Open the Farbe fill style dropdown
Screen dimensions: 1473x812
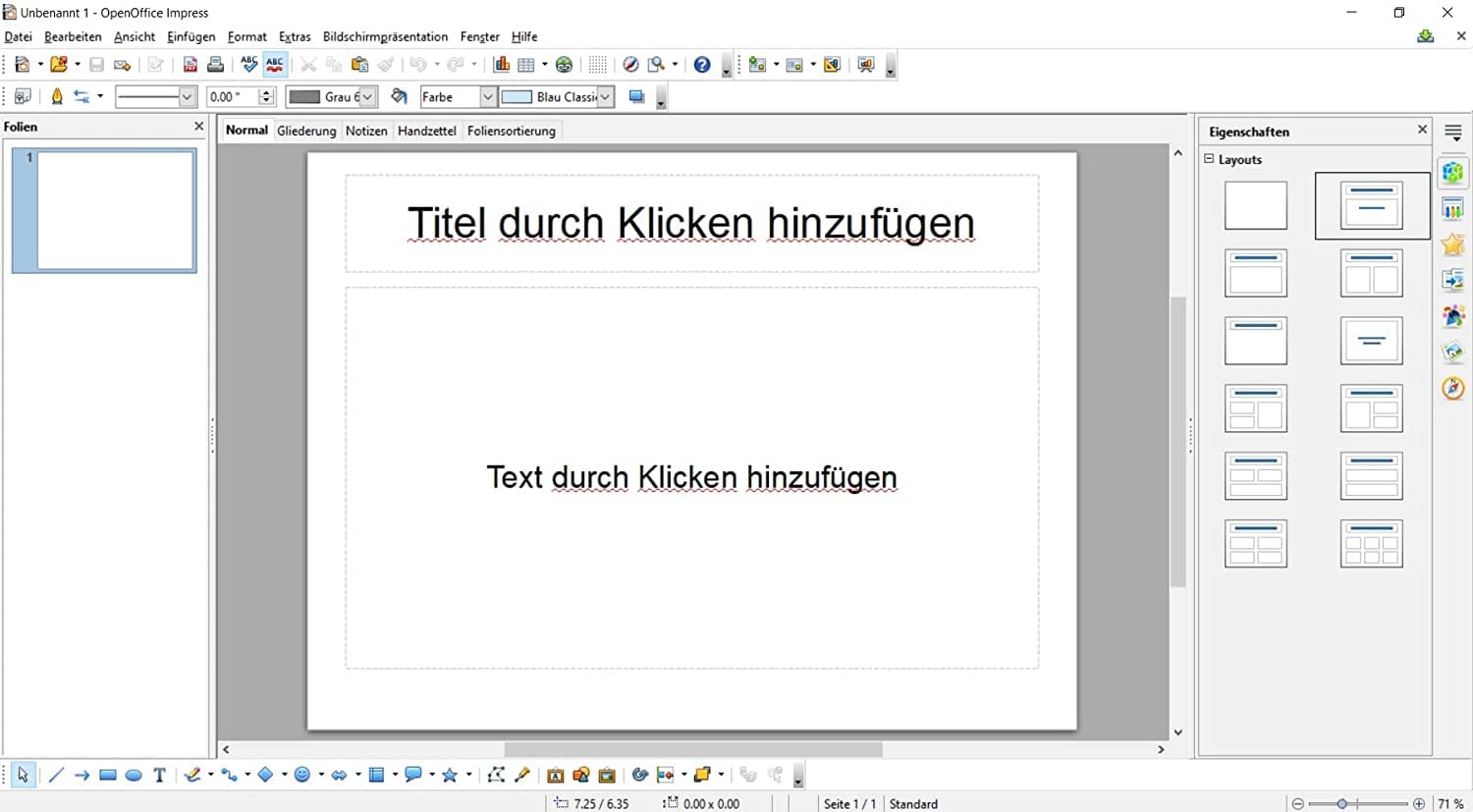pyautogui.click(x=487, y=96)
